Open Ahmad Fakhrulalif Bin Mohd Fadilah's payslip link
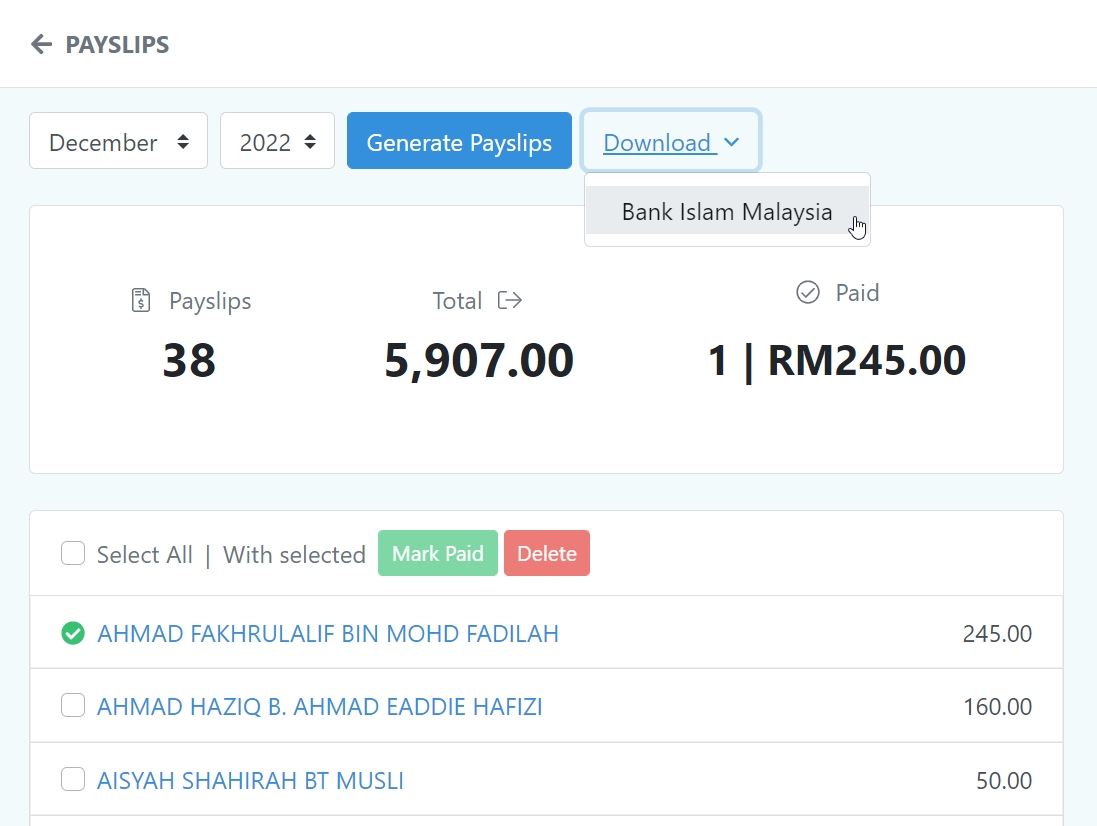 click(x=327, y=634)
